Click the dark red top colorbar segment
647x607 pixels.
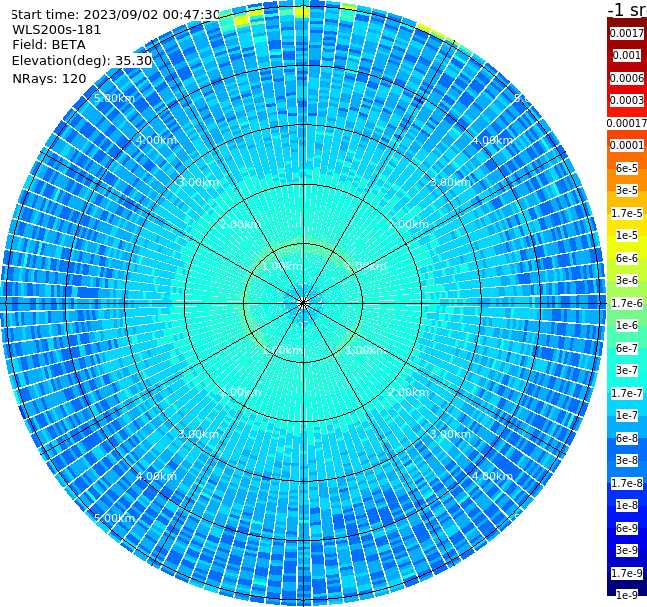(x=627, y=22)
